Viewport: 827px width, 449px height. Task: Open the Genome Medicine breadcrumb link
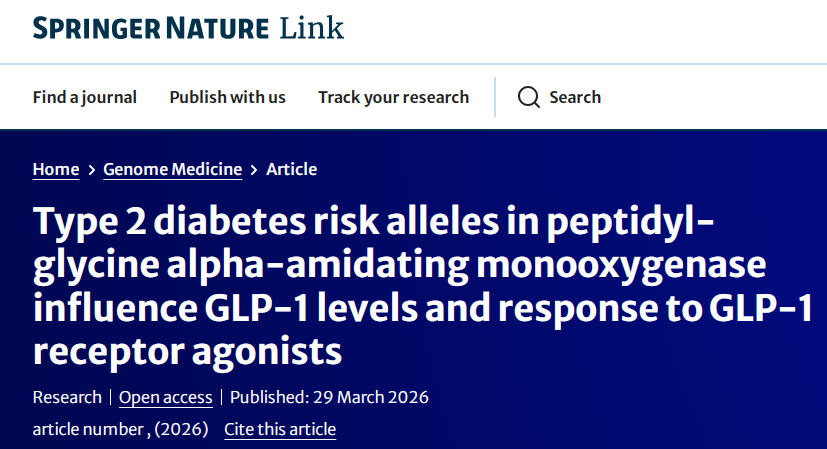[x=173, y=170]
